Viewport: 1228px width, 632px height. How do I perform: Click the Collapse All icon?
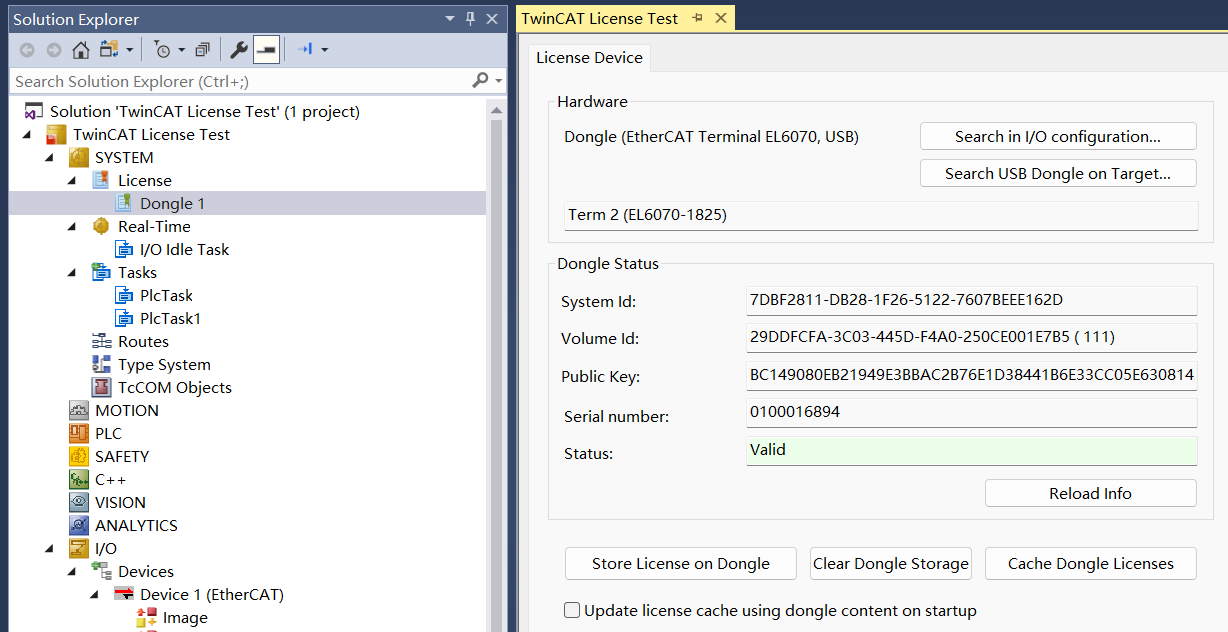pyautogui.click(x=203, y=49)
